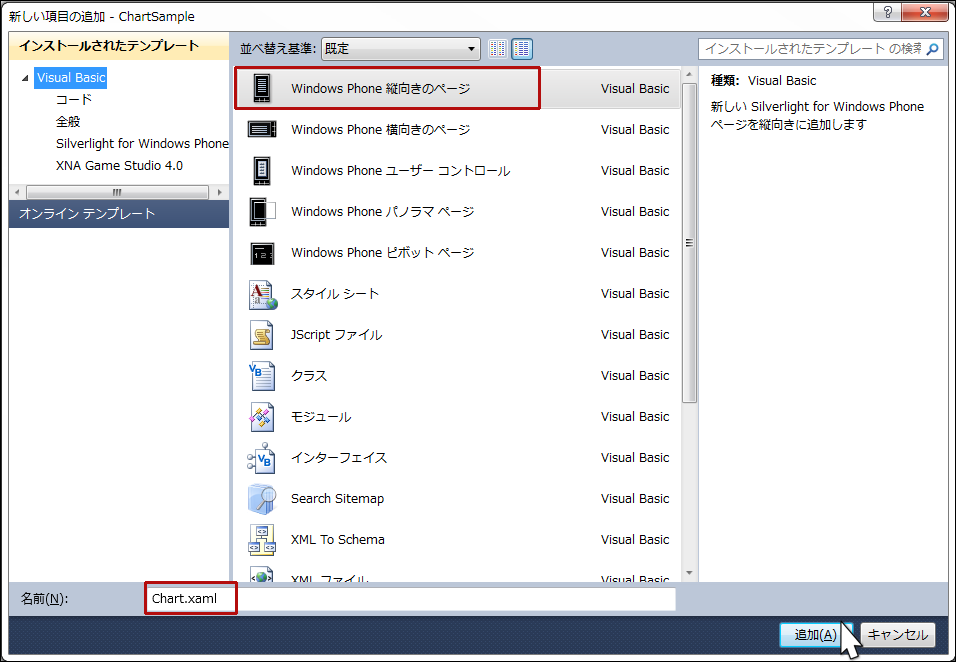Click the 'JScript ファイル' label
Screen dimensions: 956x662
click(x=337, y=335)
